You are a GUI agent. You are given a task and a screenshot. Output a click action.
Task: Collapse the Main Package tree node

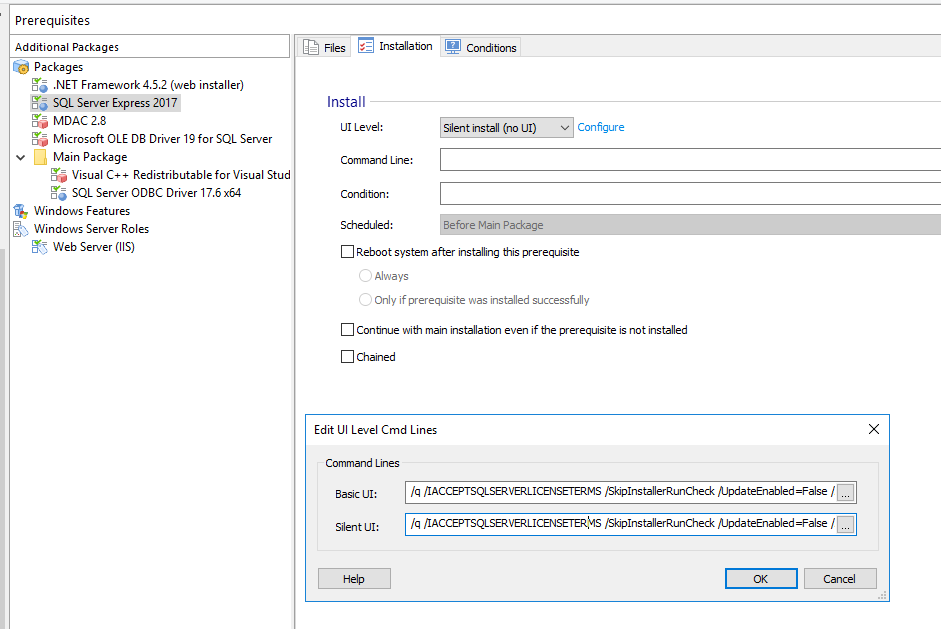[x=21, y=157]
